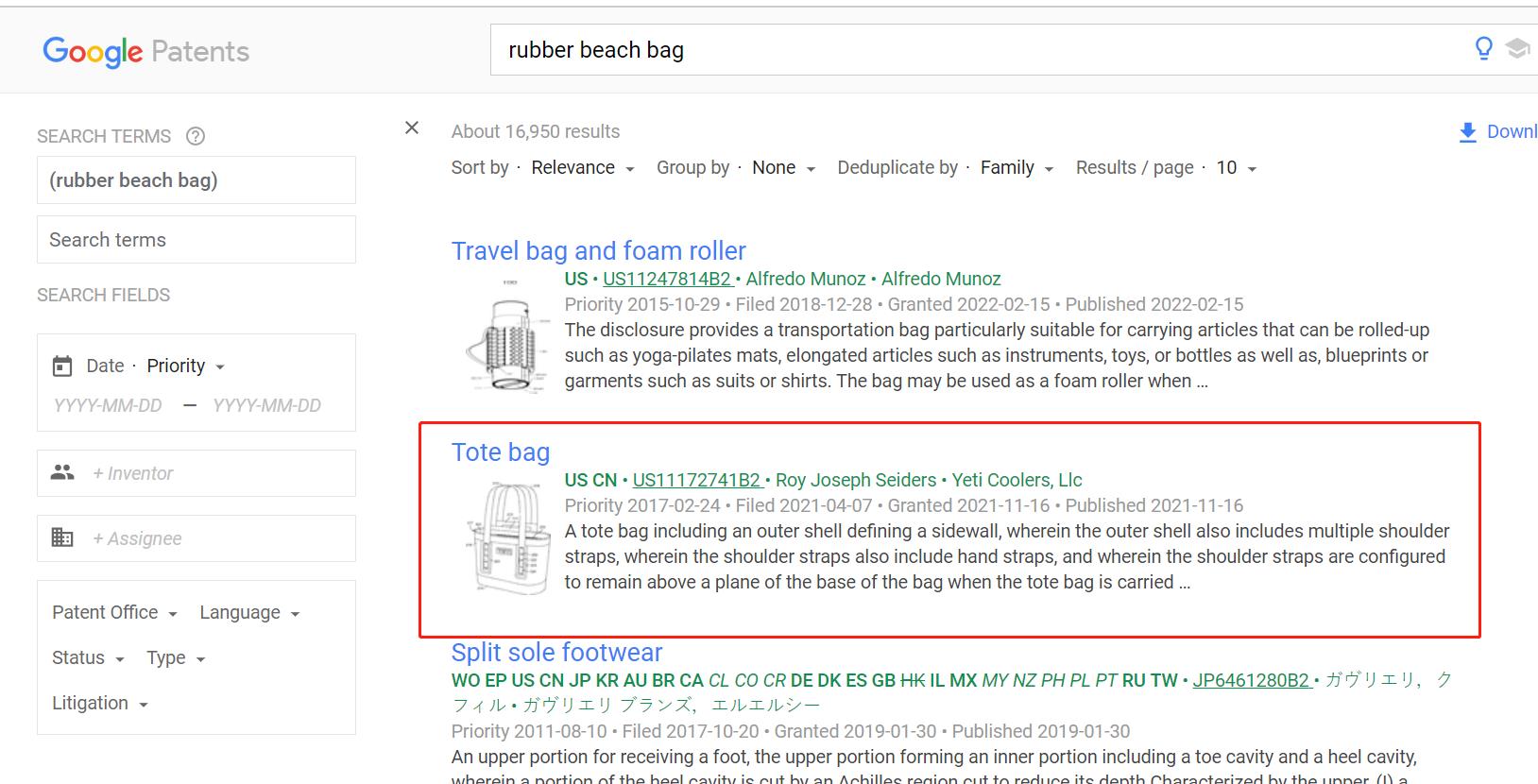
Task: Click the + Inventor field
Action: click(x=197, y=472)
